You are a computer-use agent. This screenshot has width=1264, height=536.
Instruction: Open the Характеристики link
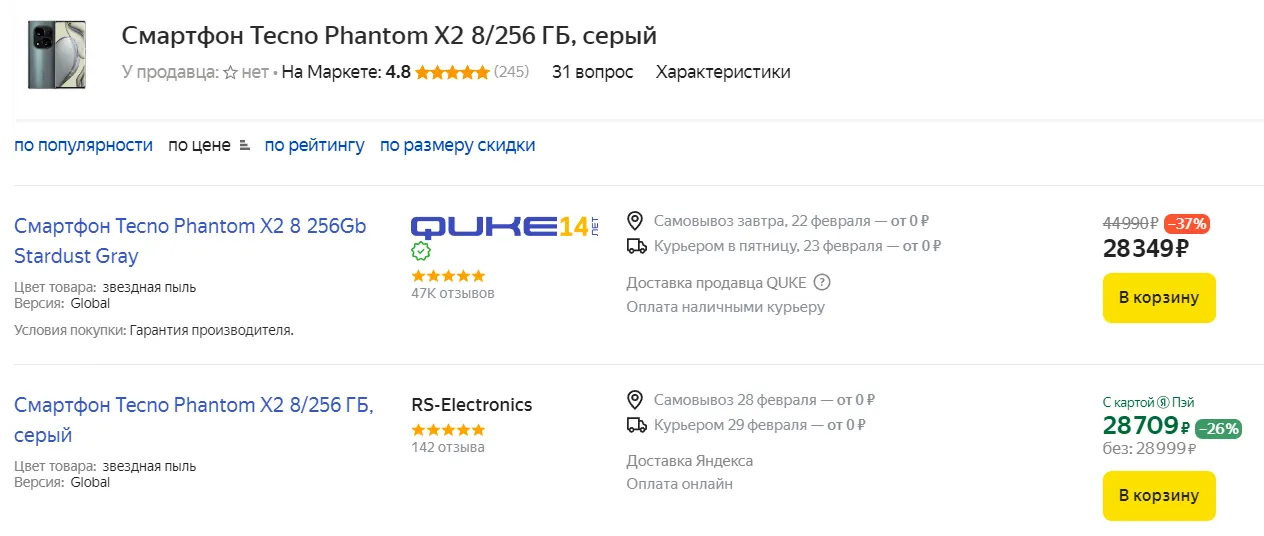[723, 72]
